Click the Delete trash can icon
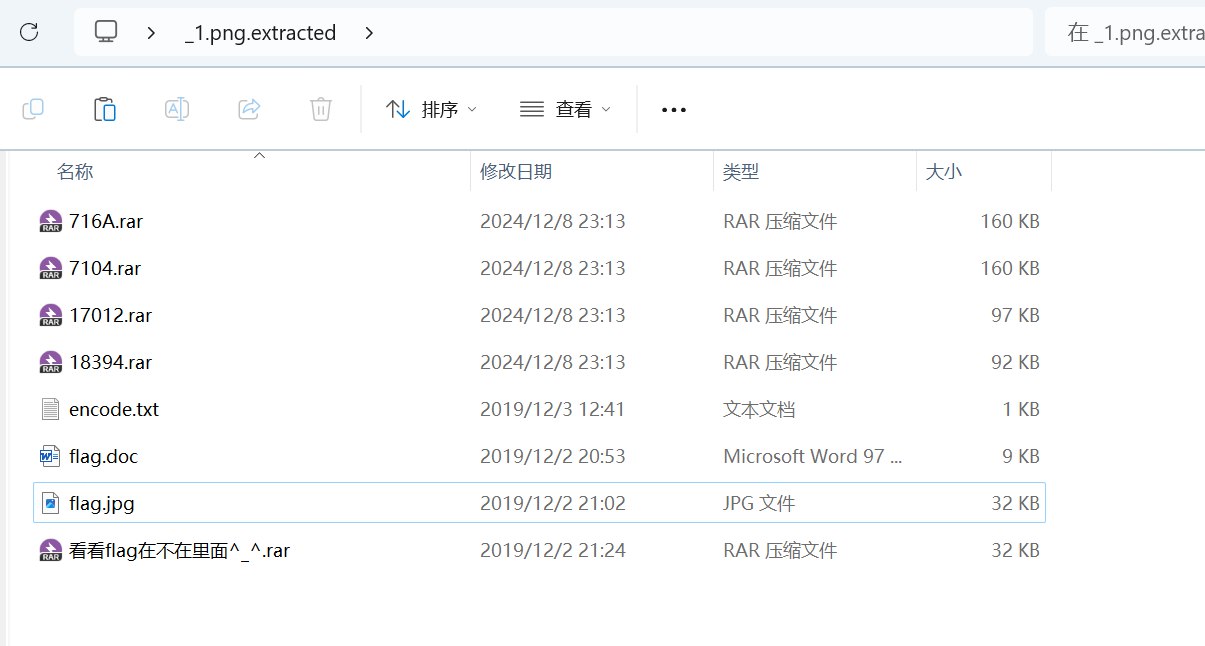This screenshot has height=646, width=1205. [x=320, y=109]
